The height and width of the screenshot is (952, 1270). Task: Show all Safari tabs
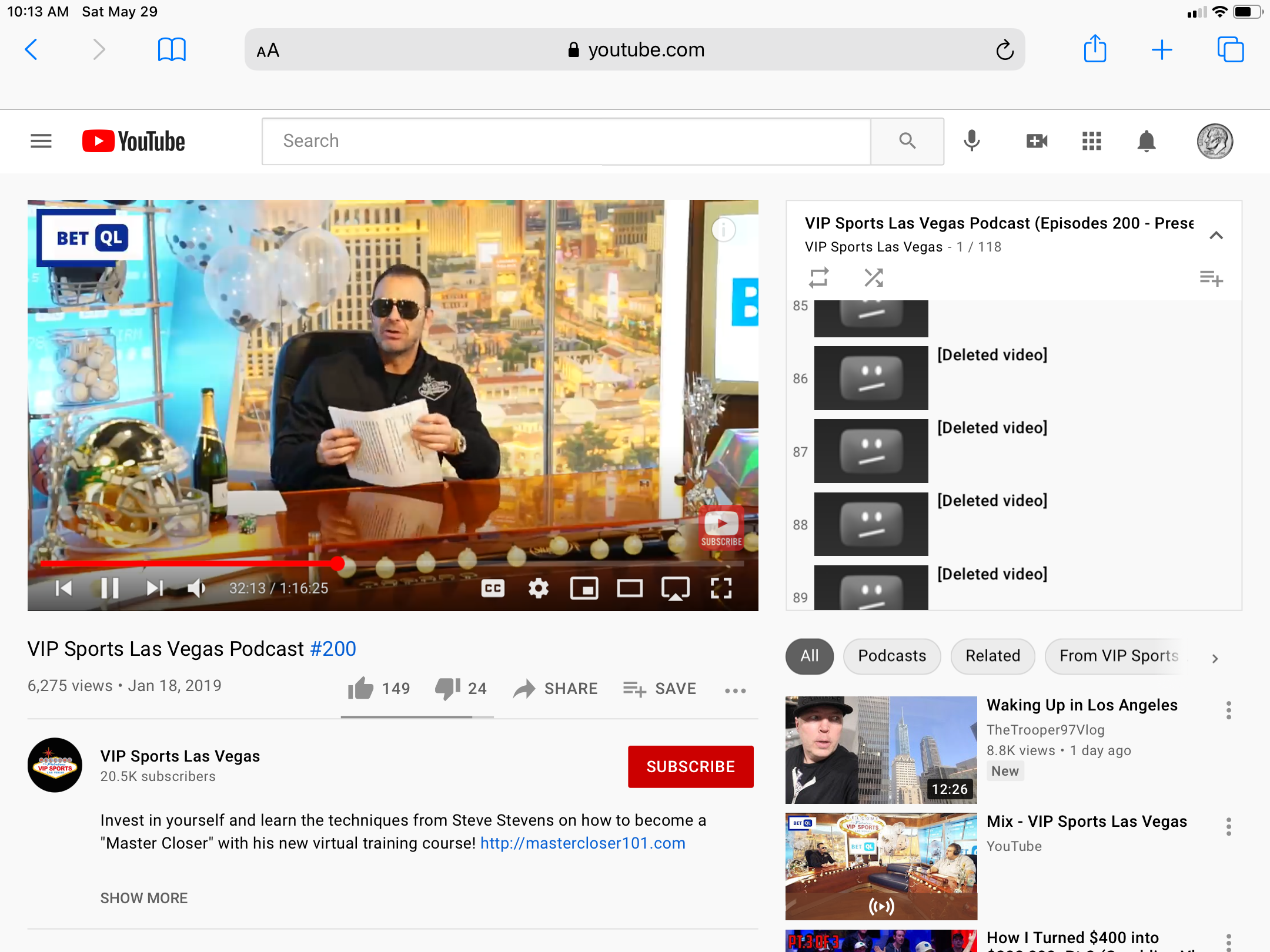[x=1231, y=50]
